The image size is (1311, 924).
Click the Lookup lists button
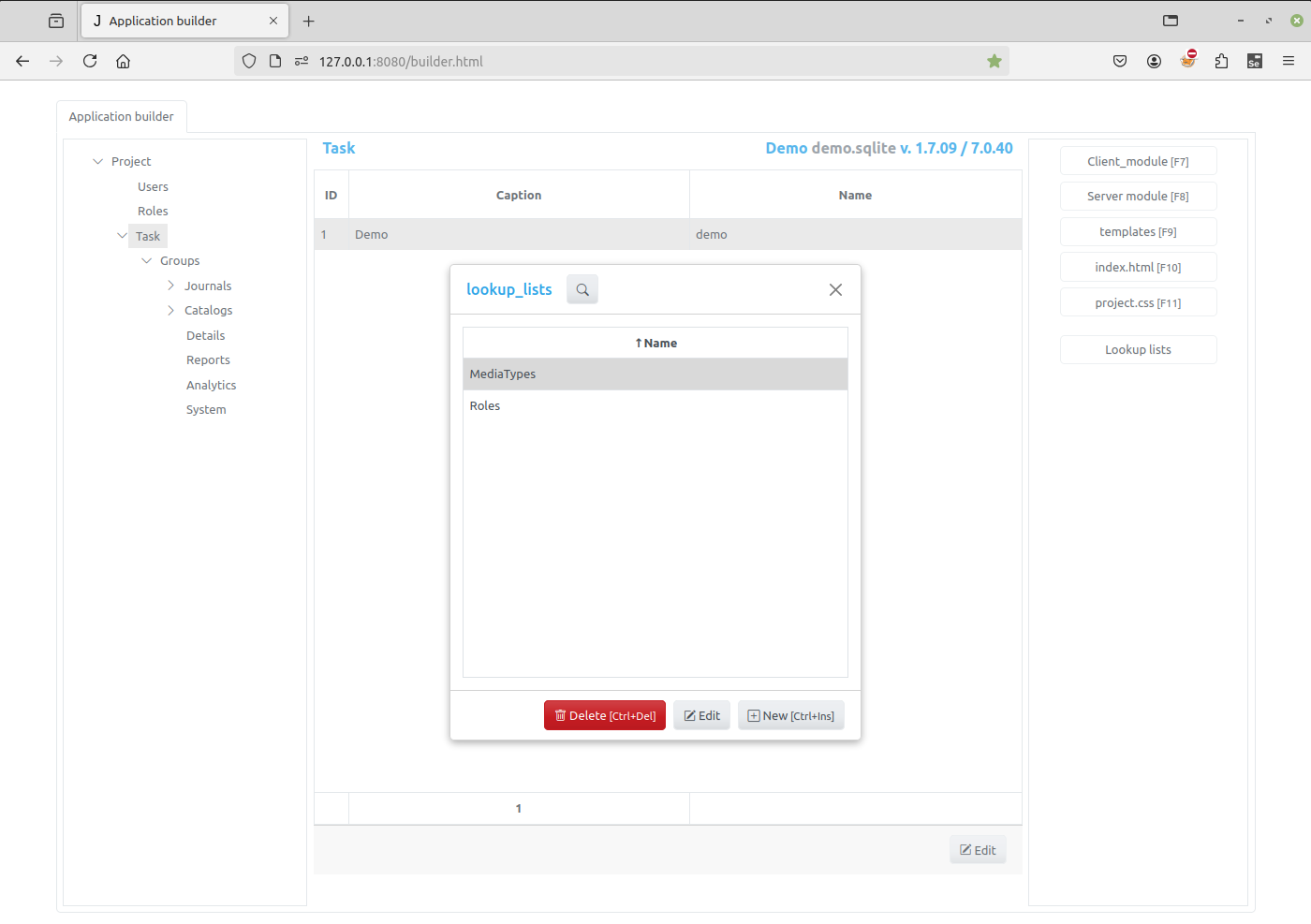point(1138,349)
